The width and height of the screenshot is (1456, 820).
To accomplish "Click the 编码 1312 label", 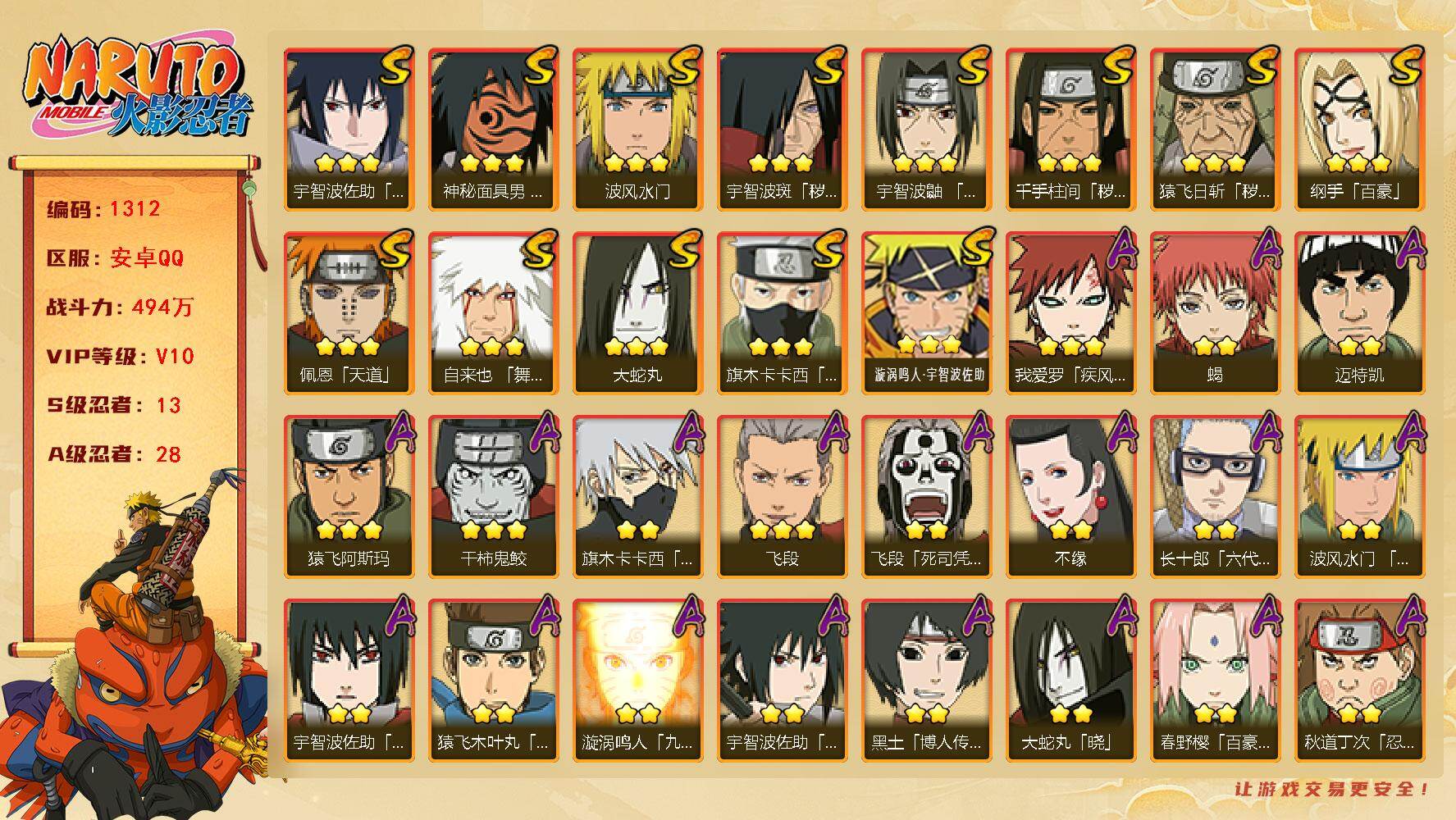I will (103, 208).
